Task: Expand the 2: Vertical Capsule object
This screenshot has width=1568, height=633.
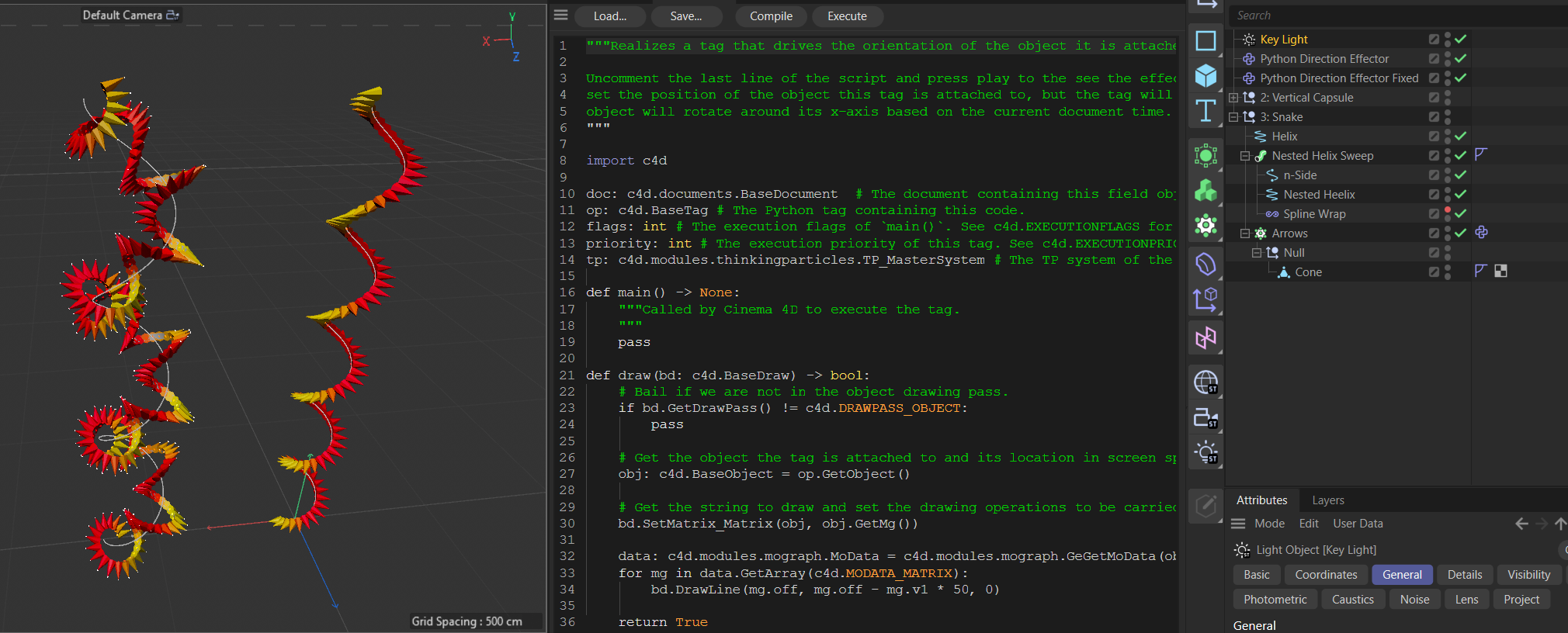Action: click(1233, 98)
